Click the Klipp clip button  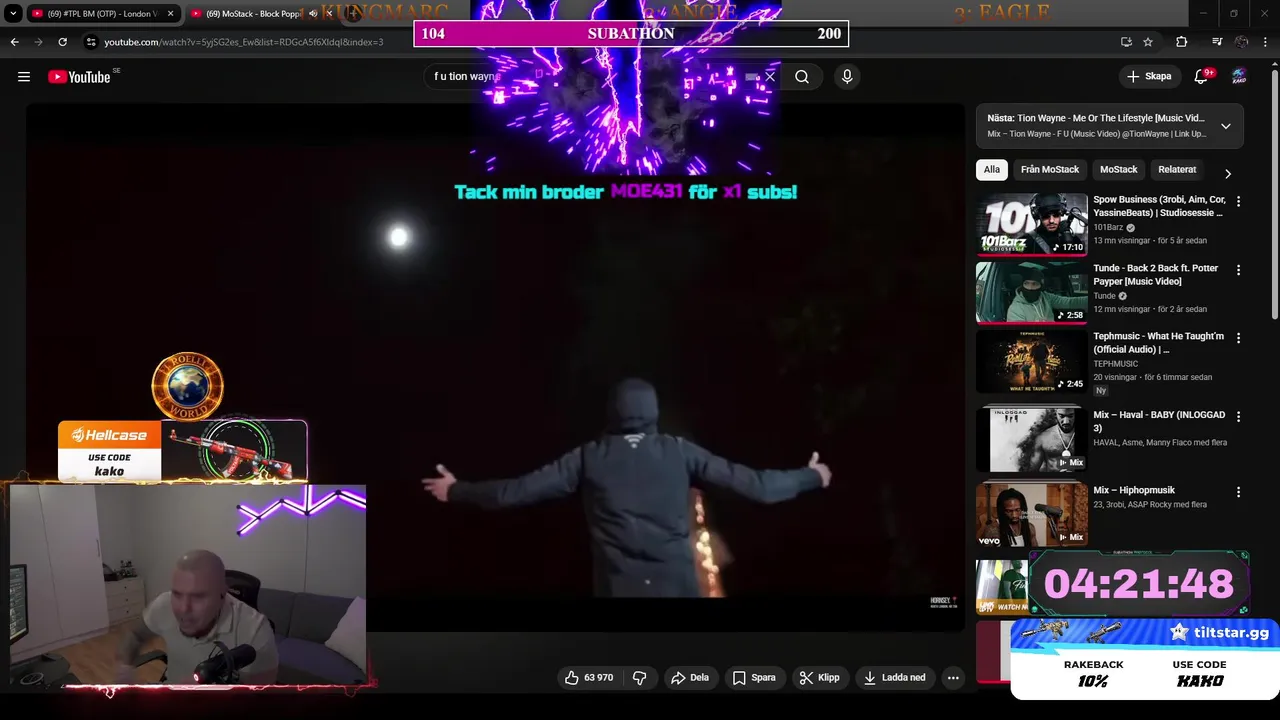tap(819, 678)
